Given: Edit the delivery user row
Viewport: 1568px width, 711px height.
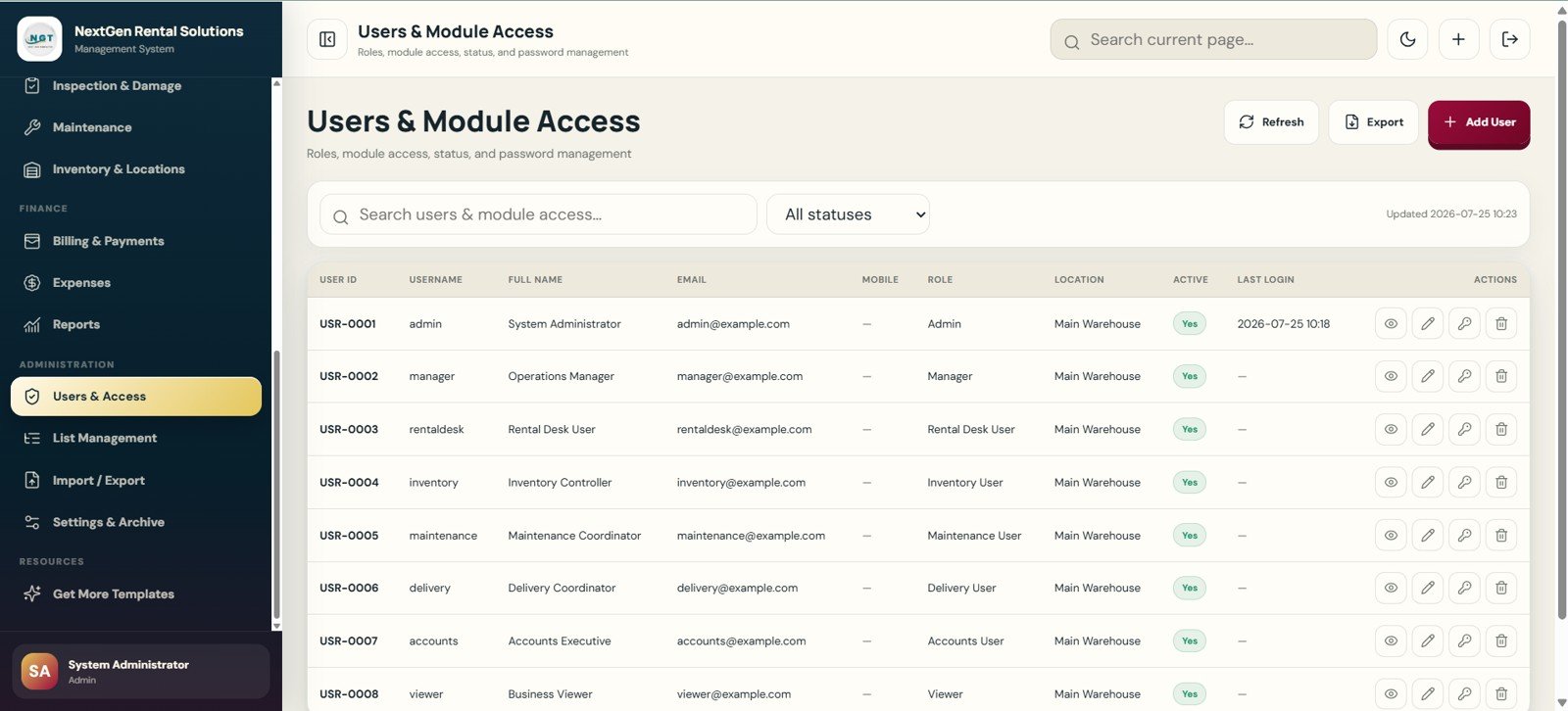Looking at the screenshot, I should click(1428, 588).
